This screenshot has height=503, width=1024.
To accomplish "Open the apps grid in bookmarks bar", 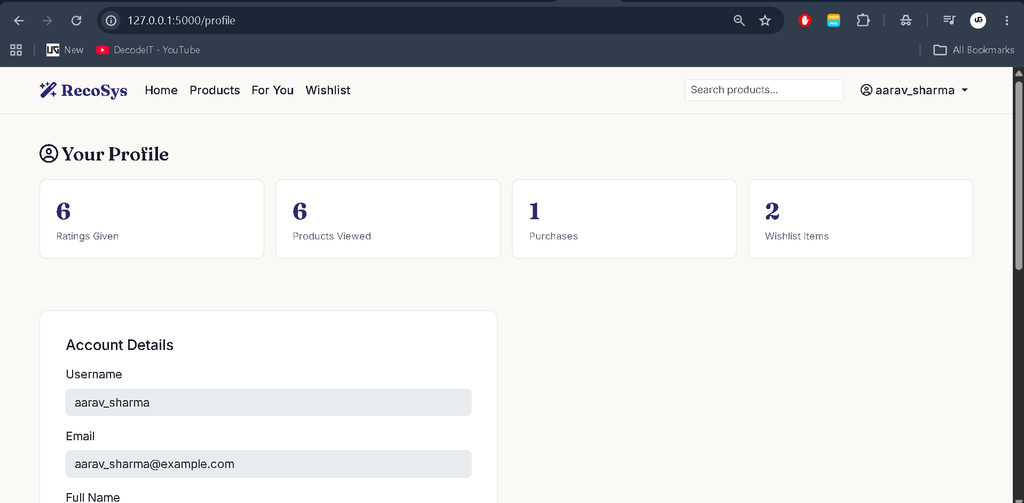I will [16, 50].
